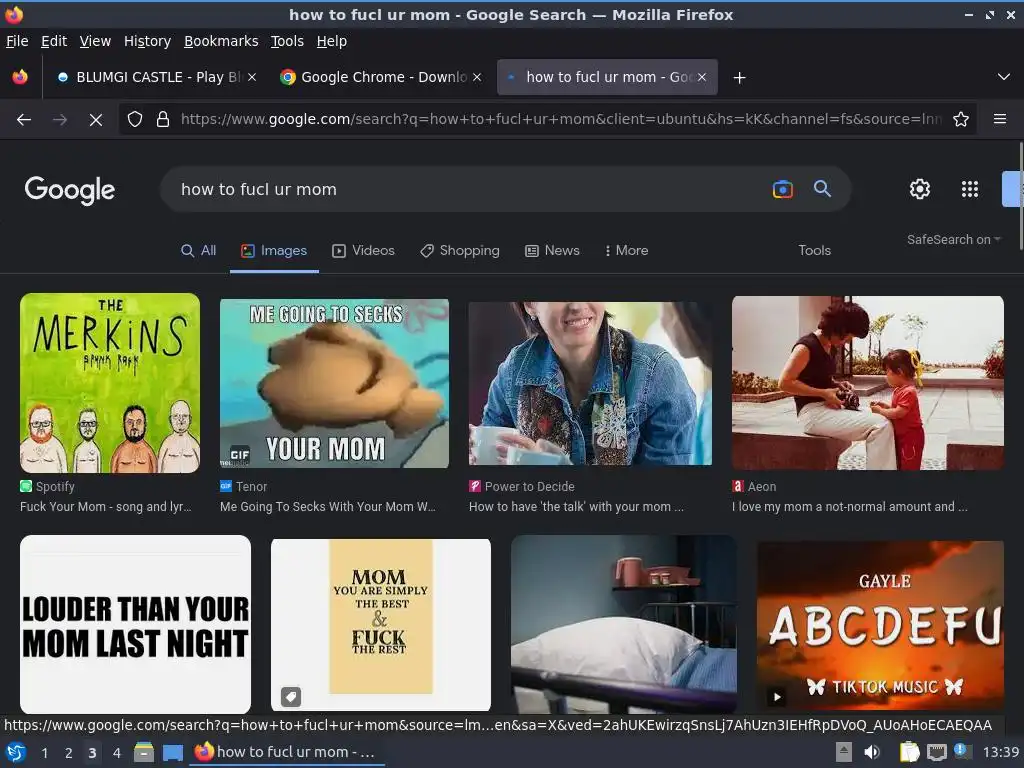Open the Aeon mother and child photo
The image size is (1024, 768).
tap(867, 383)
